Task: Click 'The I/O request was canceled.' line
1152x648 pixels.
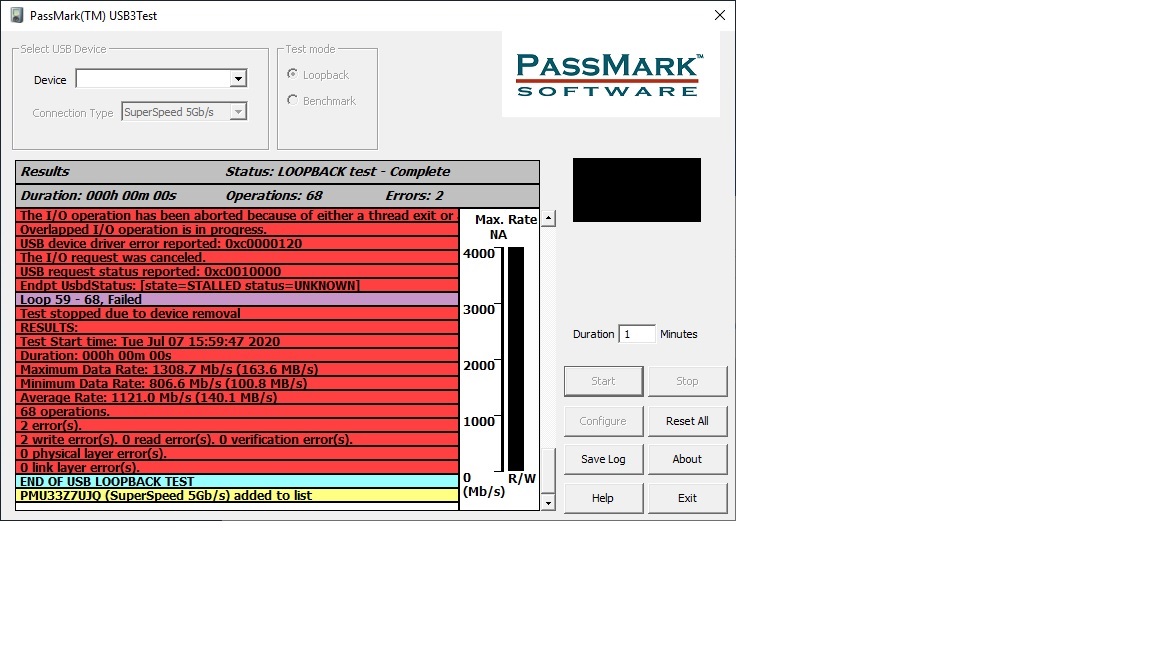Action: click(237, 257)
